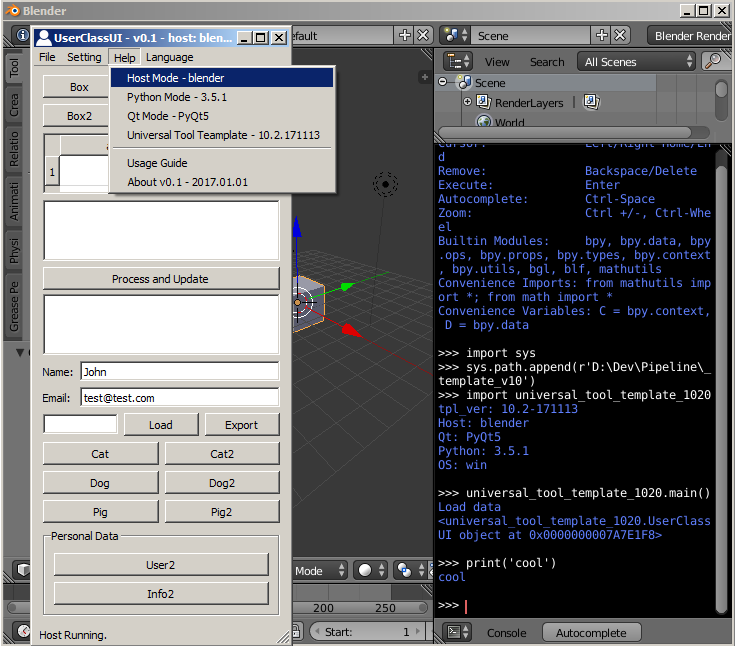Click the Blender logo in the title bar
Viewport: 735px width, 646px height.
12,10
